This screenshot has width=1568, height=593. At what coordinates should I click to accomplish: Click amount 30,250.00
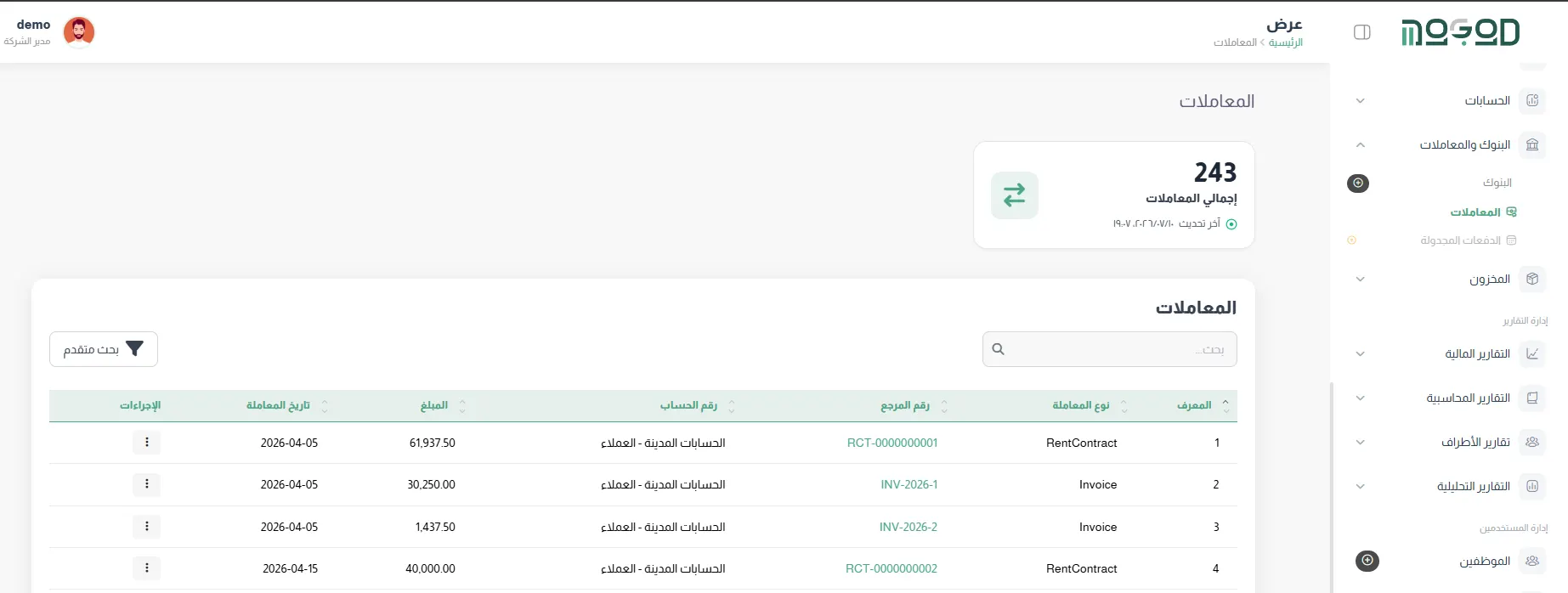coord(431,484)
